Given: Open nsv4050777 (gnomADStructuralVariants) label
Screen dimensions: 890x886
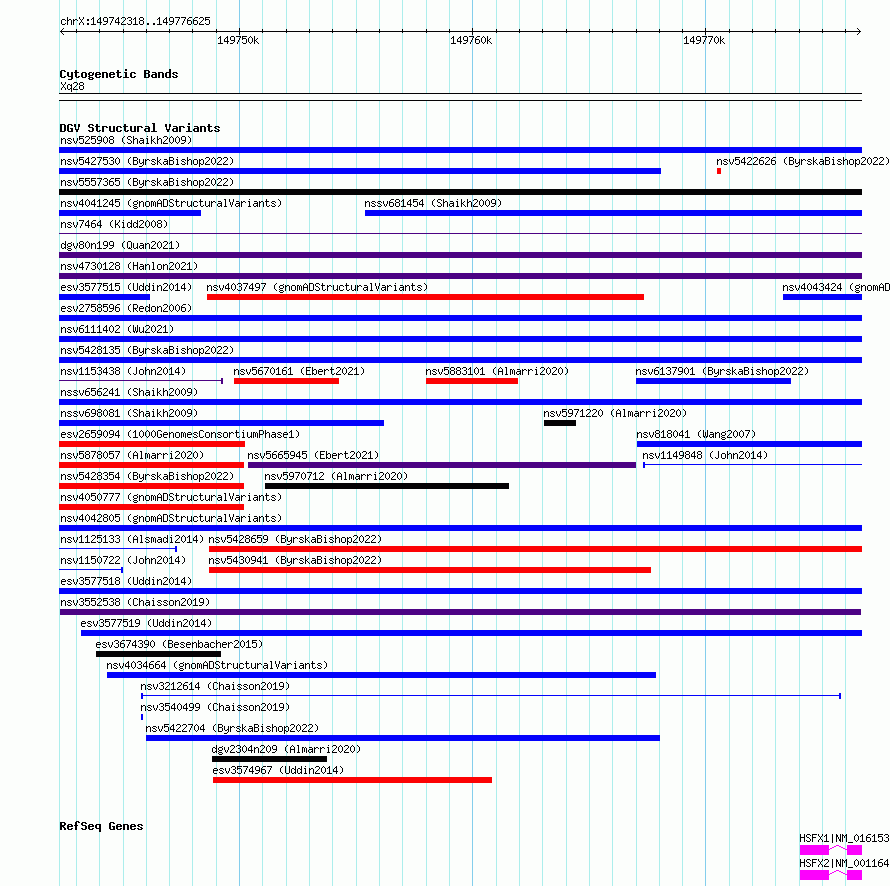Looking at the screenshot, I should pyautogui.click(x=171, y=497).
